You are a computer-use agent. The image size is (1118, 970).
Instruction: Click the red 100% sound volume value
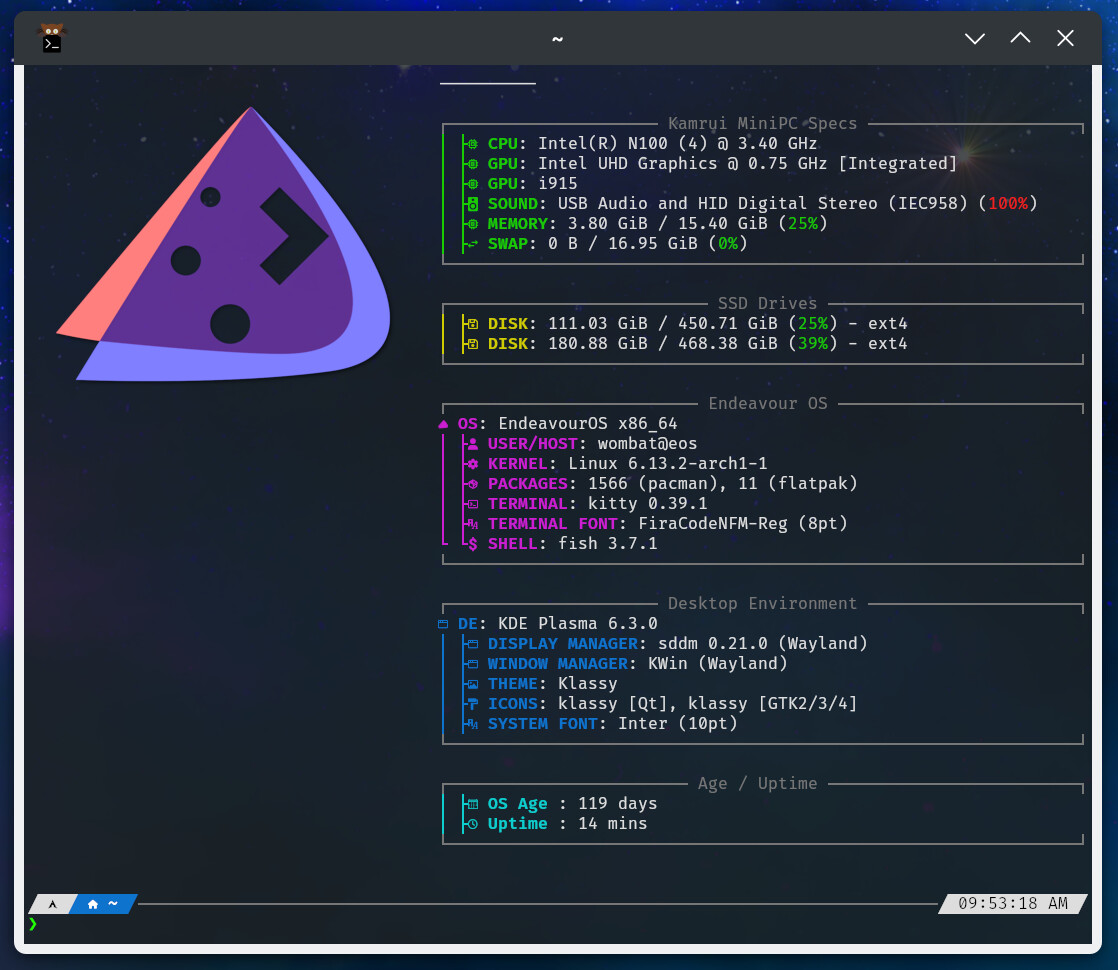tap(1008, 203)
